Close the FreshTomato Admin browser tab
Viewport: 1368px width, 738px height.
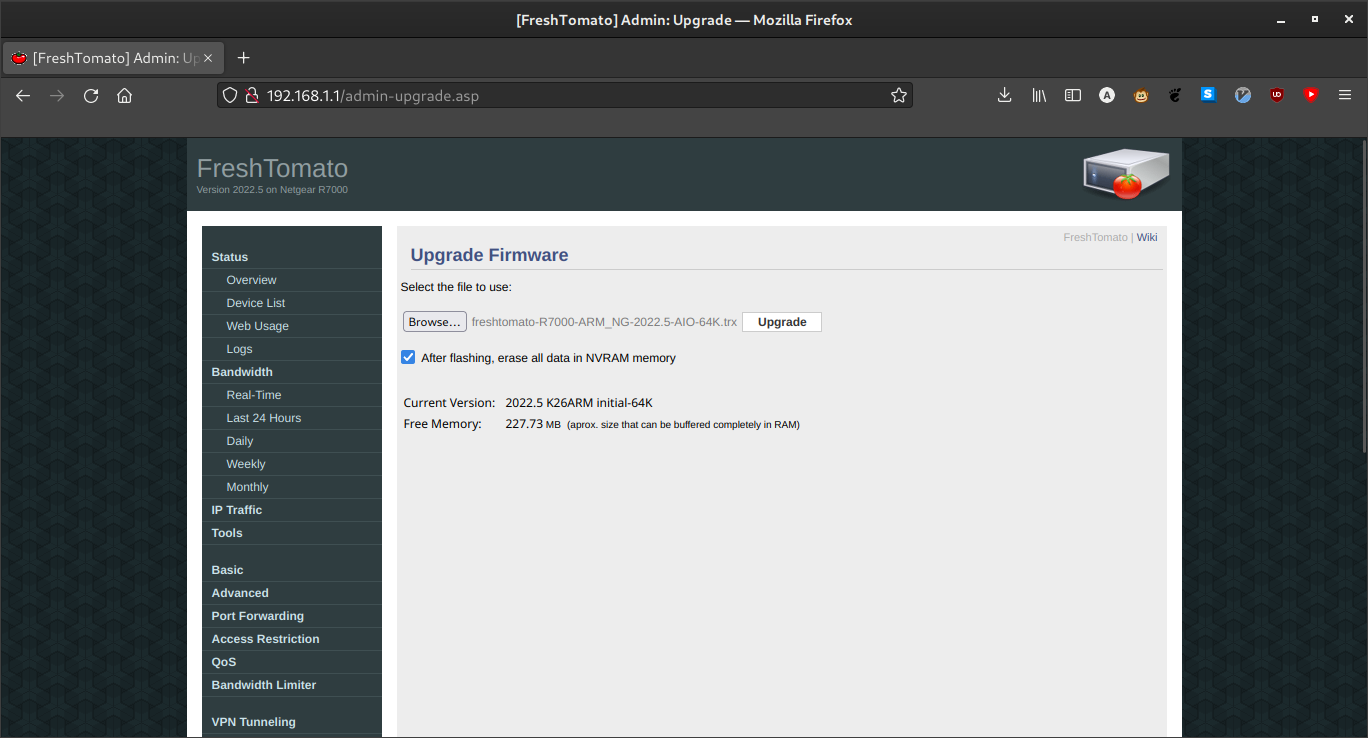(208, 58)
